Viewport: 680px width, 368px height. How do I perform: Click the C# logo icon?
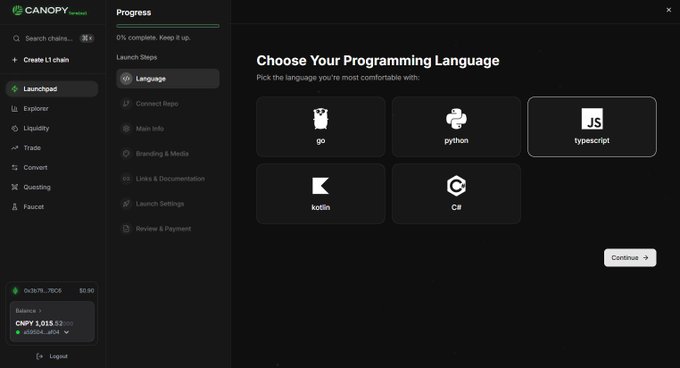click(456, 186)
